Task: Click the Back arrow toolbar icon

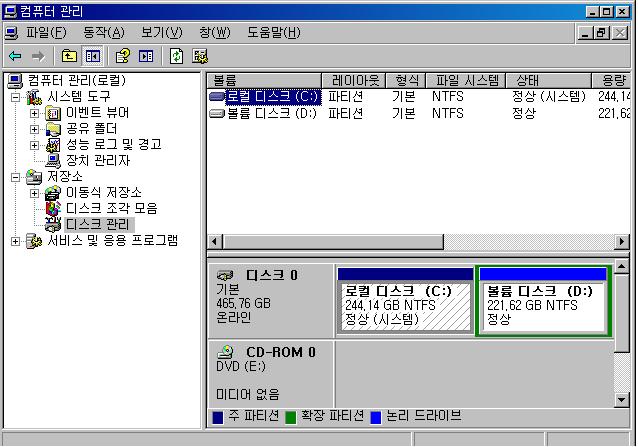Action: (15, 56)
